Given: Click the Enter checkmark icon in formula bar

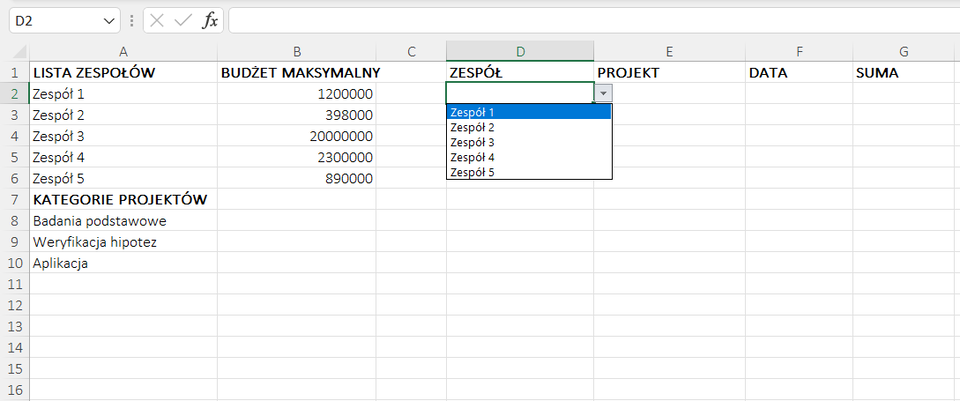Looking at the screenshot, I should [182, 21].
